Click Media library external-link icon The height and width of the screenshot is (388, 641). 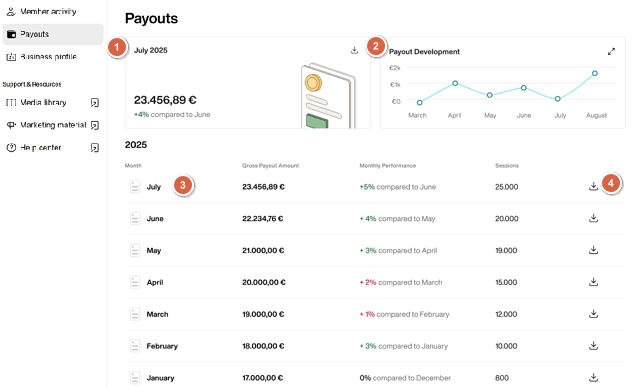pyautogui.click(x=95, y=103)
